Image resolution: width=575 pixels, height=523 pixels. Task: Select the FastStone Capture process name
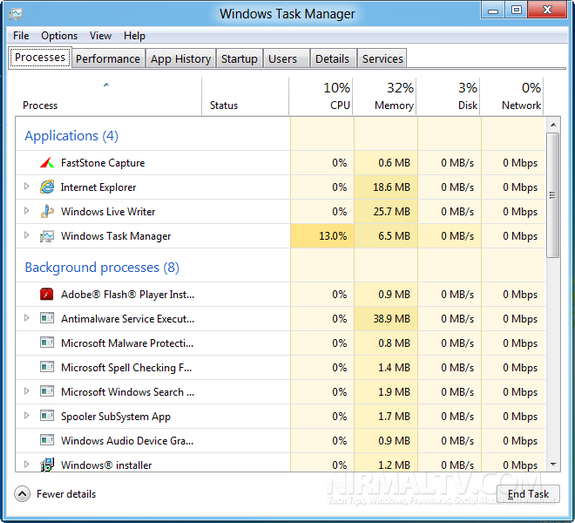pyautogui.click(x=103, y=162)
